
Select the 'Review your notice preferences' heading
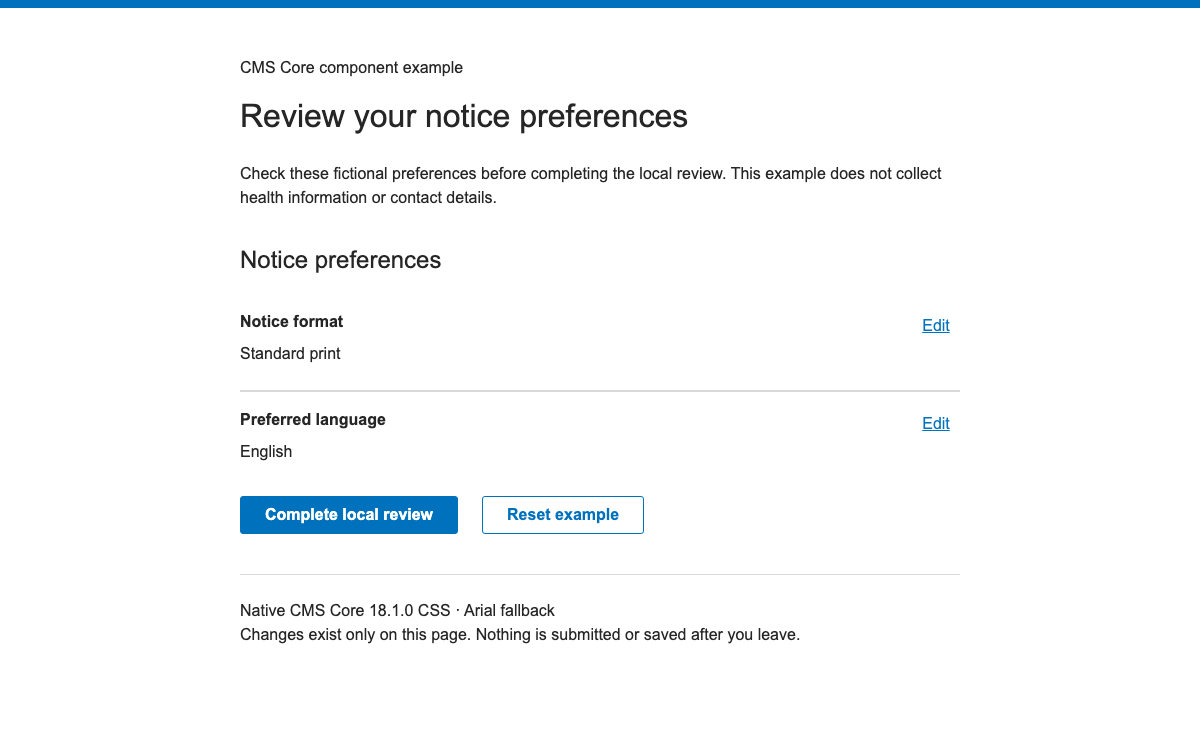point(464,117)
